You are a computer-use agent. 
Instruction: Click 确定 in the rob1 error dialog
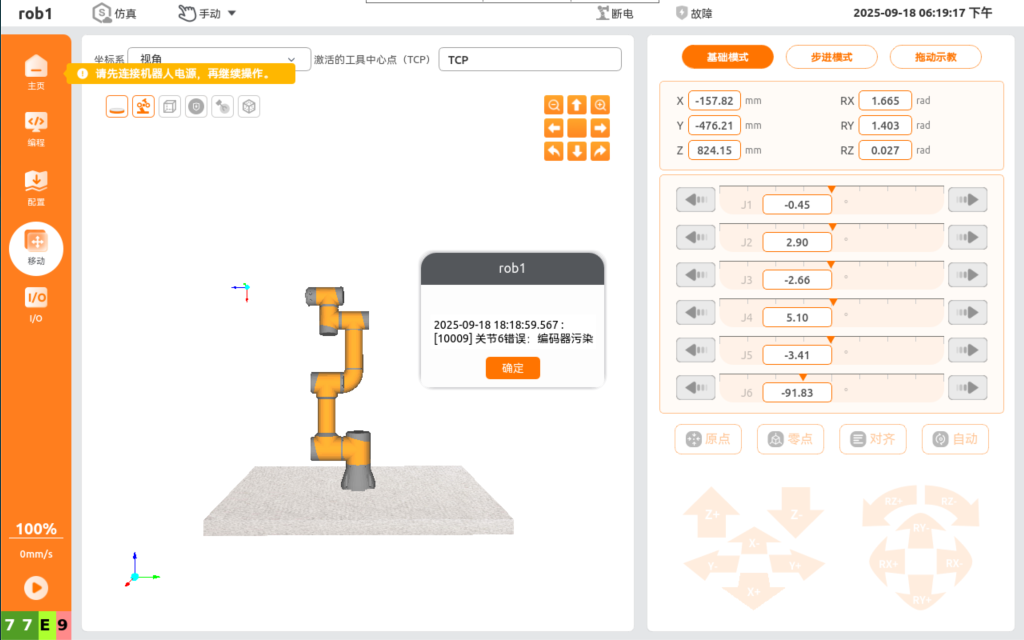(x=512, y=368)
